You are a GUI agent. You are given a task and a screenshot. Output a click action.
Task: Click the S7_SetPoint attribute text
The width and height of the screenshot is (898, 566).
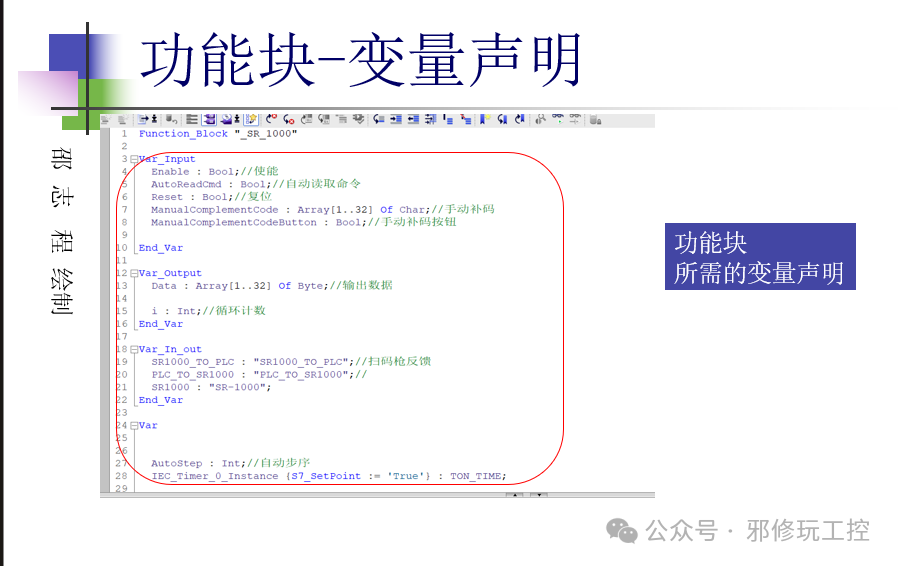tap(326, 476)
